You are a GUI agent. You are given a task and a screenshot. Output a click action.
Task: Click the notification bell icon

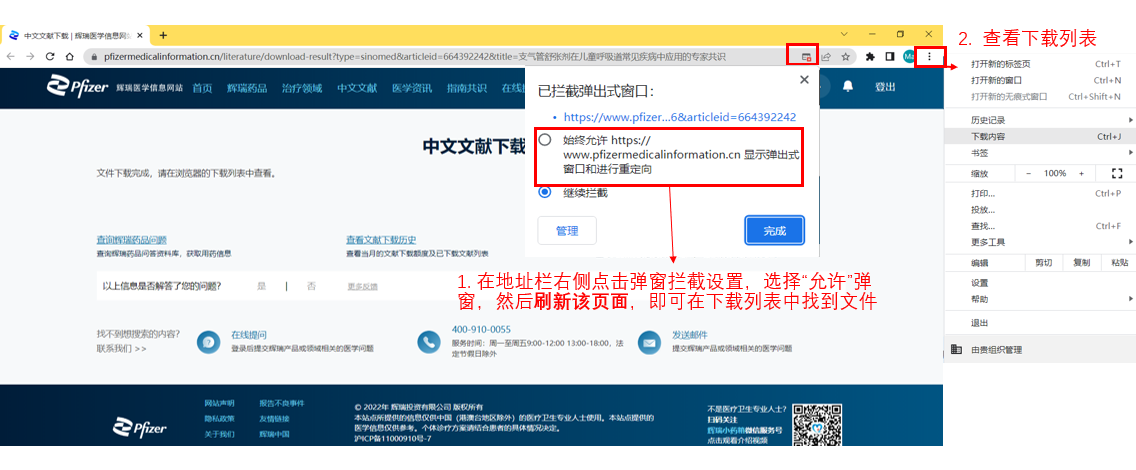(848, 86)
